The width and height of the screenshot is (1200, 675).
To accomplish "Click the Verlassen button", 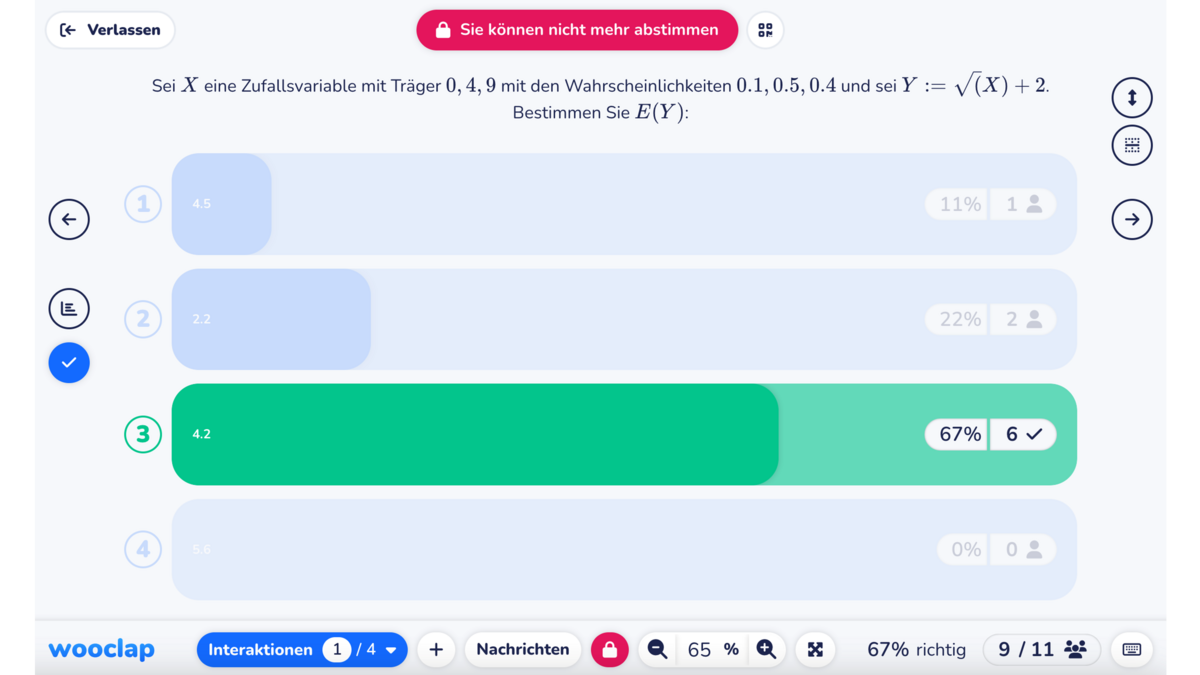I will 110,30.
